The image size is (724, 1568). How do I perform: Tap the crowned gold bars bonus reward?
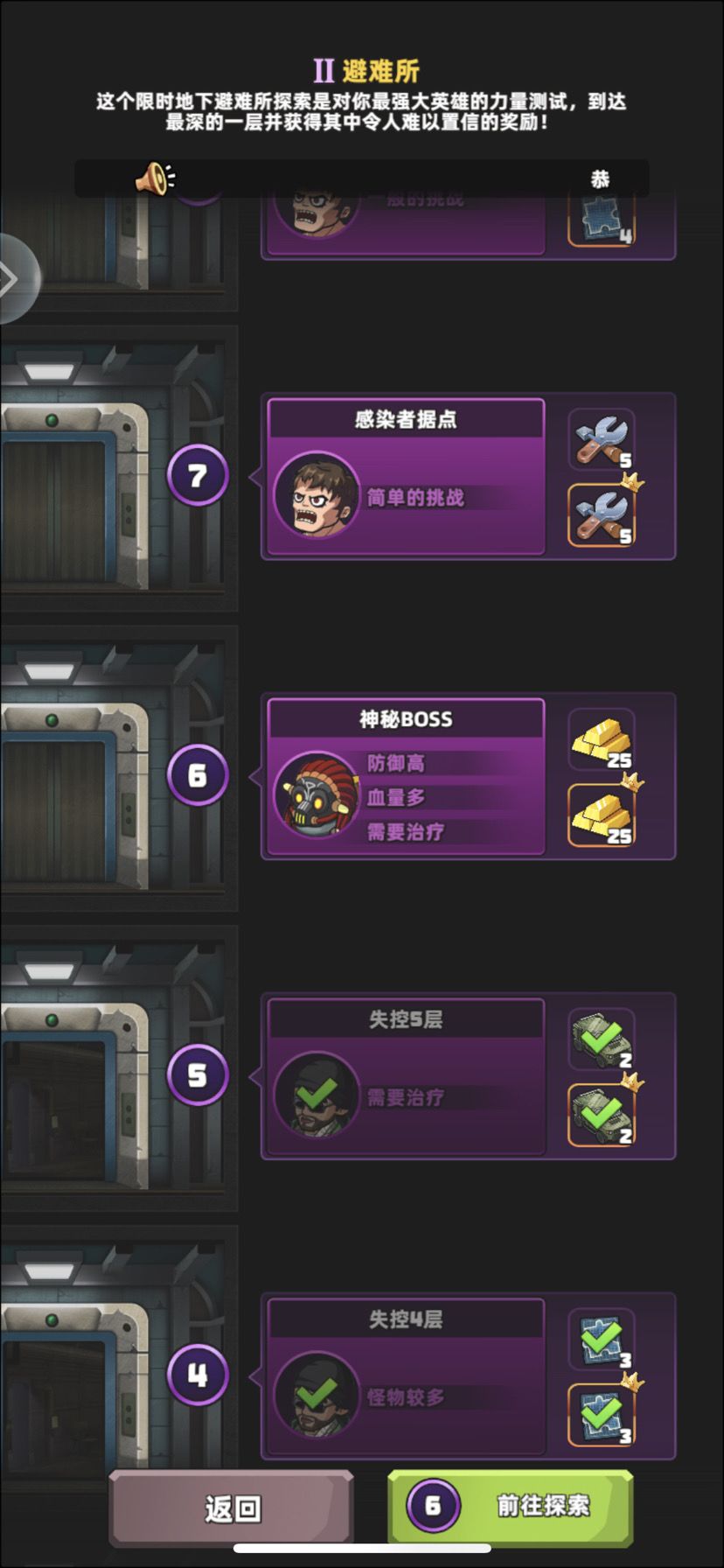point(602,815)
